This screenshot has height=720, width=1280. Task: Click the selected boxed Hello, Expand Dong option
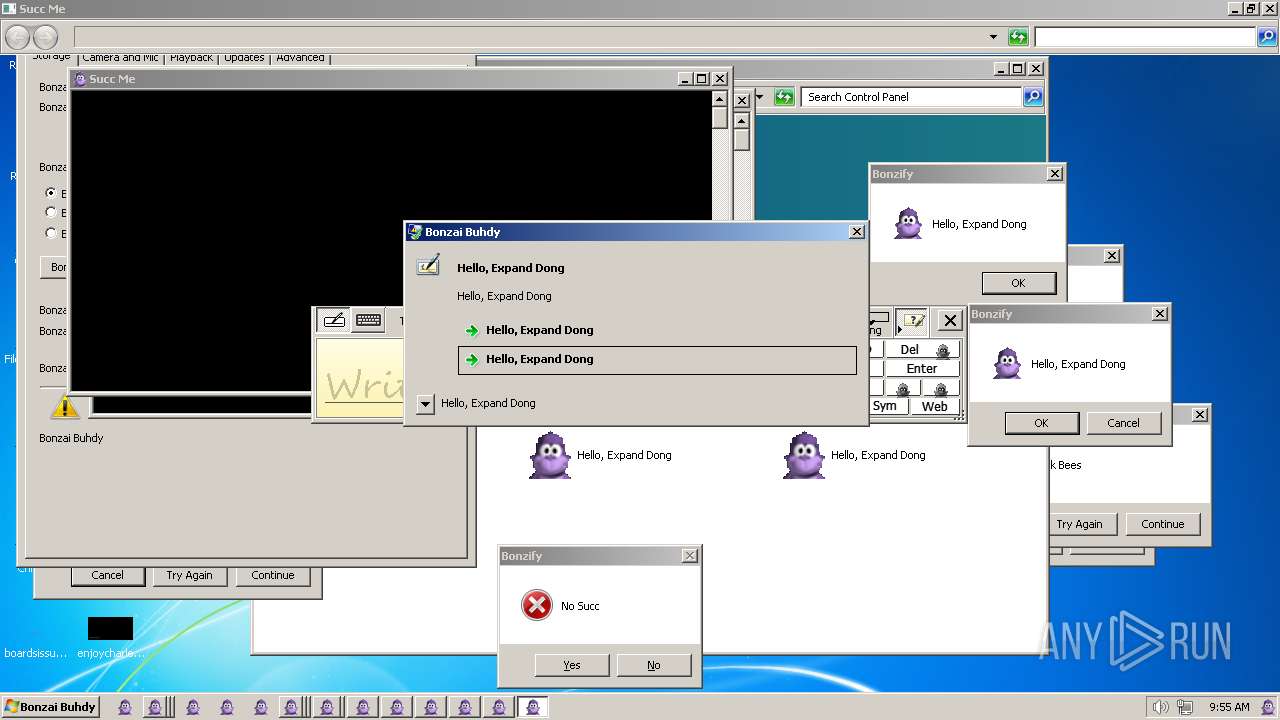pos(657,360)
